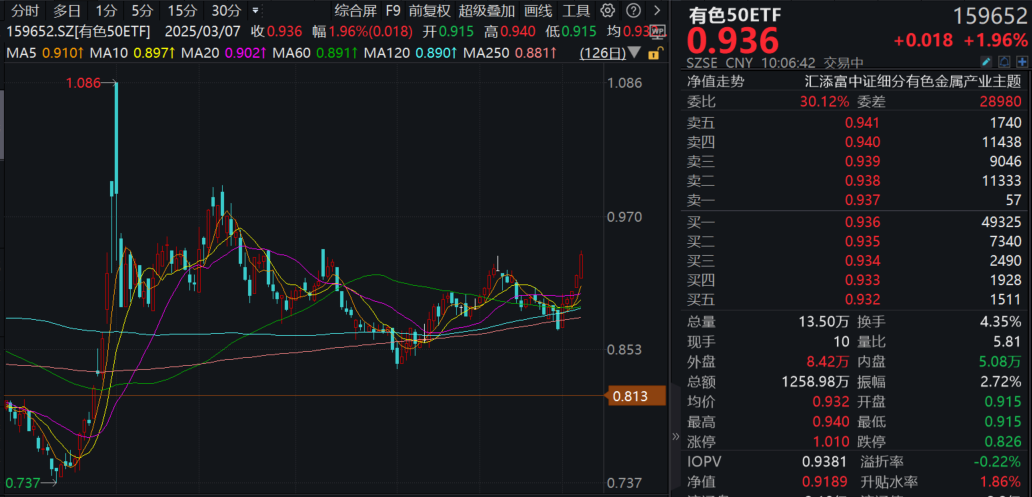Screen dimensions: 1032x497
Task: Switch to 多日 multi-day view
Action: point(66,11)
